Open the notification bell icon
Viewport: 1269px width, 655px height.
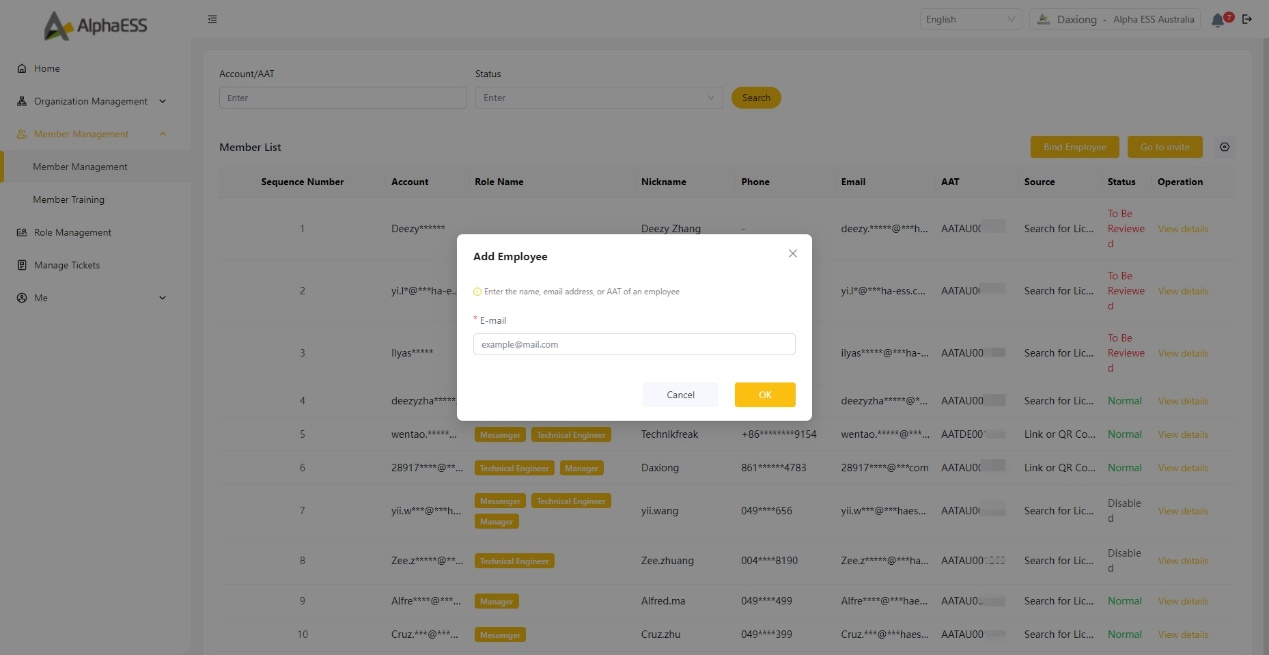coord(1217,20)
